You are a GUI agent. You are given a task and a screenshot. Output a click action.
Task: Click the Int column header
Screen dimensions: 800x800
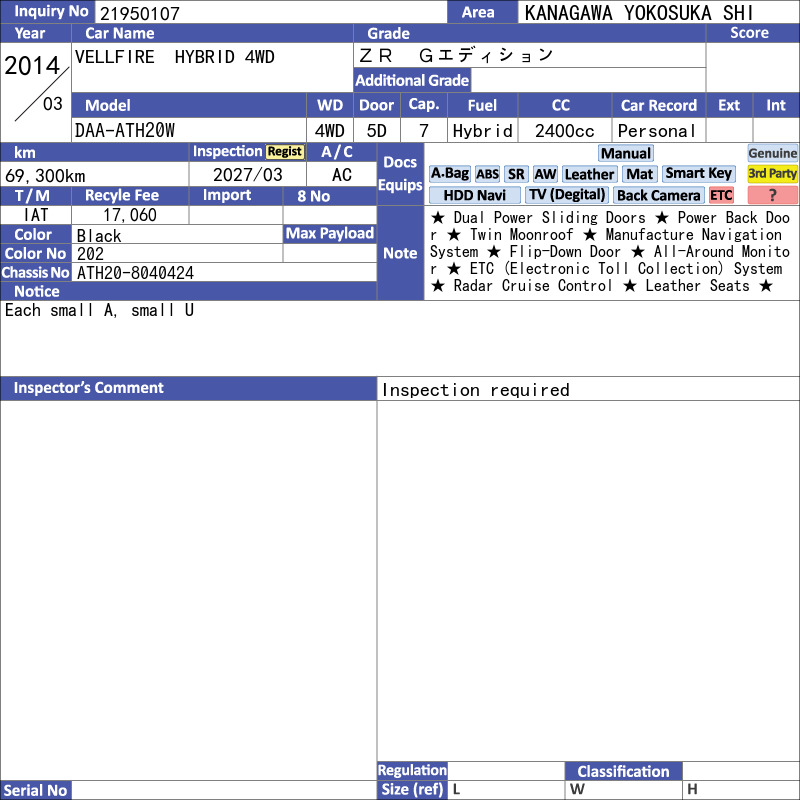pos(776,105)
